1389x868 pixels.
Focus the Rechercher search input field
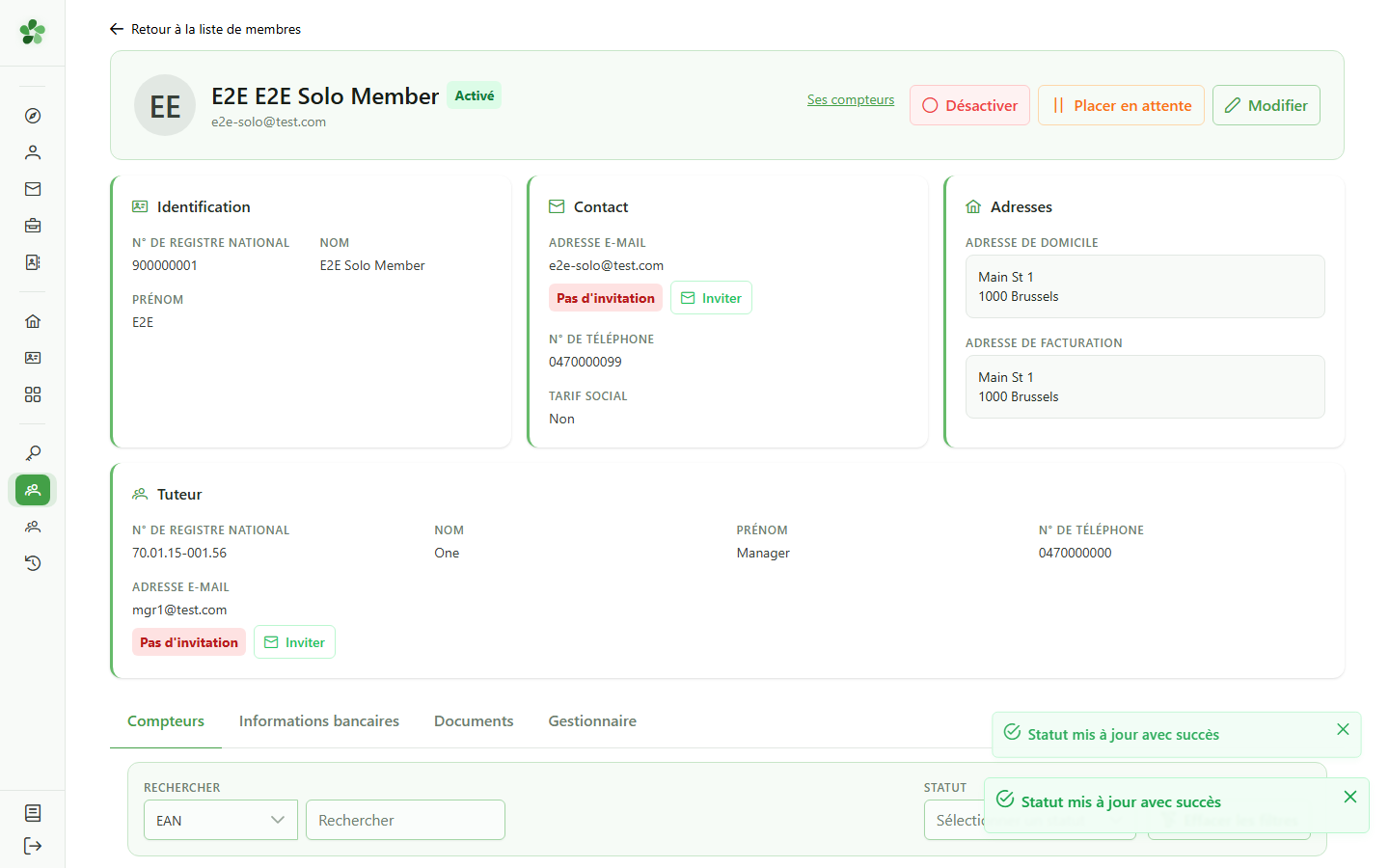pos(405,820)
